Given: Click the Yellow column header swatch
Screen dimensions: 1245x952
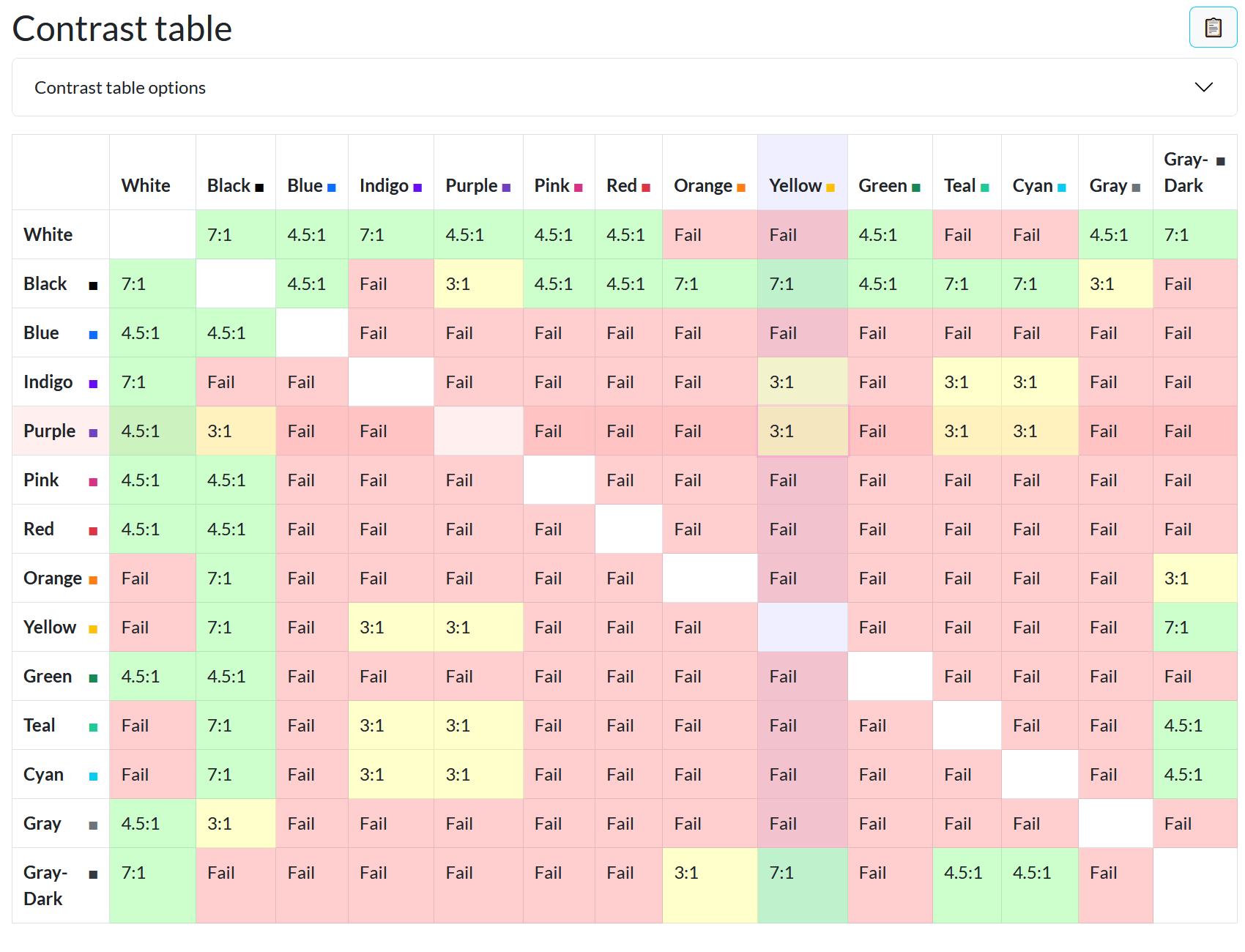Looking at the screenshot, I should click(830, 187).
